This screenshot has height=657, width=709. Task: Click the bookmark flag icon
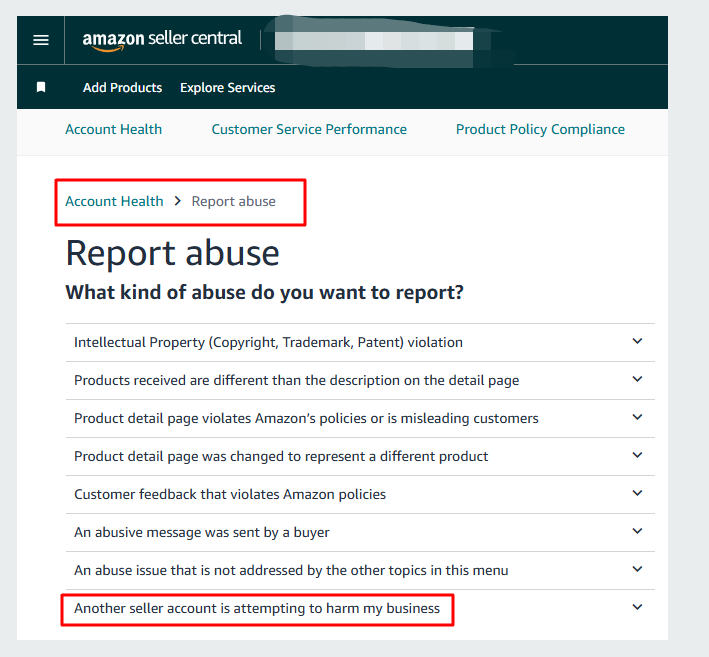tap(41, 88)
